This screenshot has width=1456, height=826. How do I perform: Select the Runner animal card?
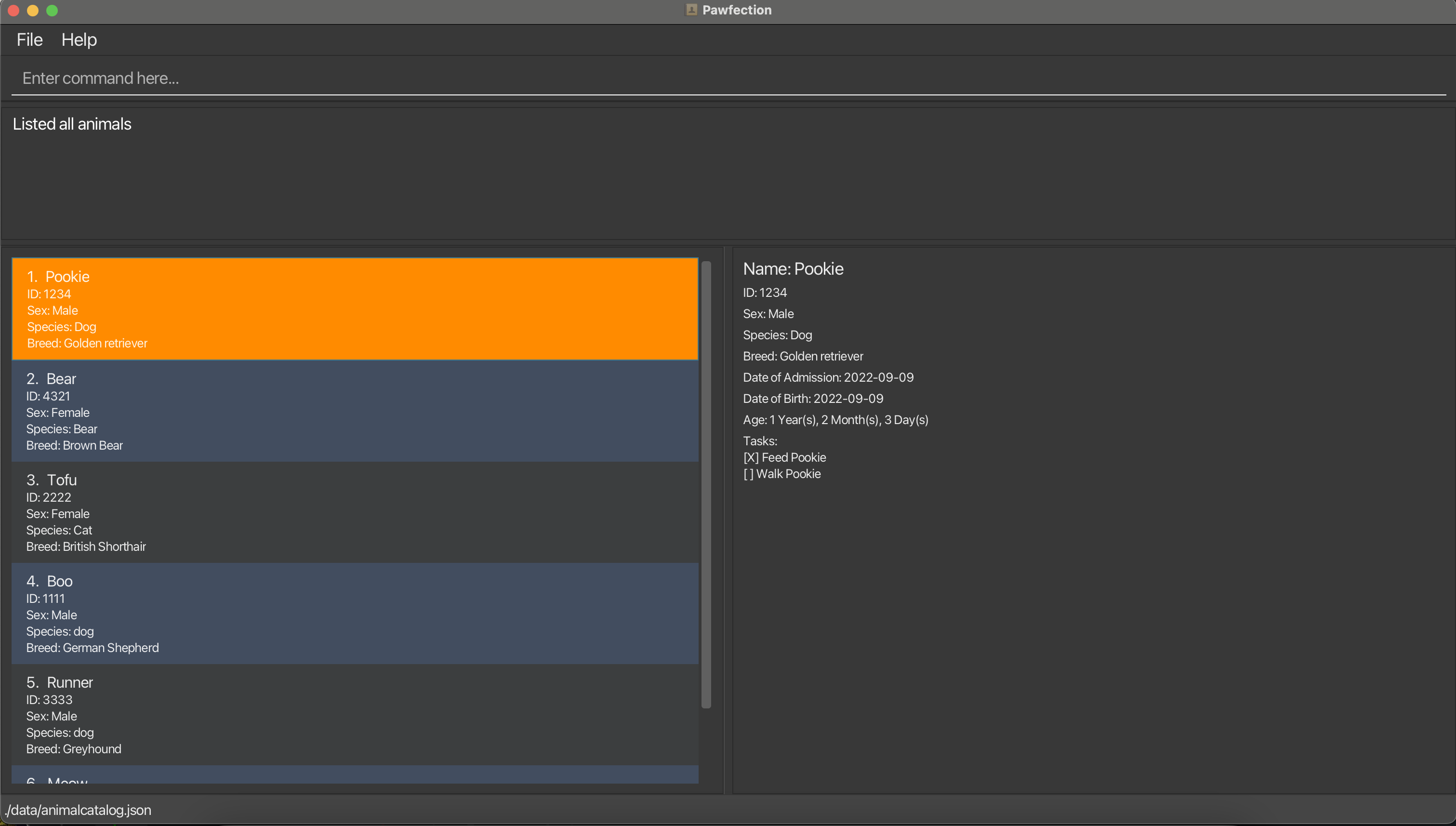click(x=355, y=715)
